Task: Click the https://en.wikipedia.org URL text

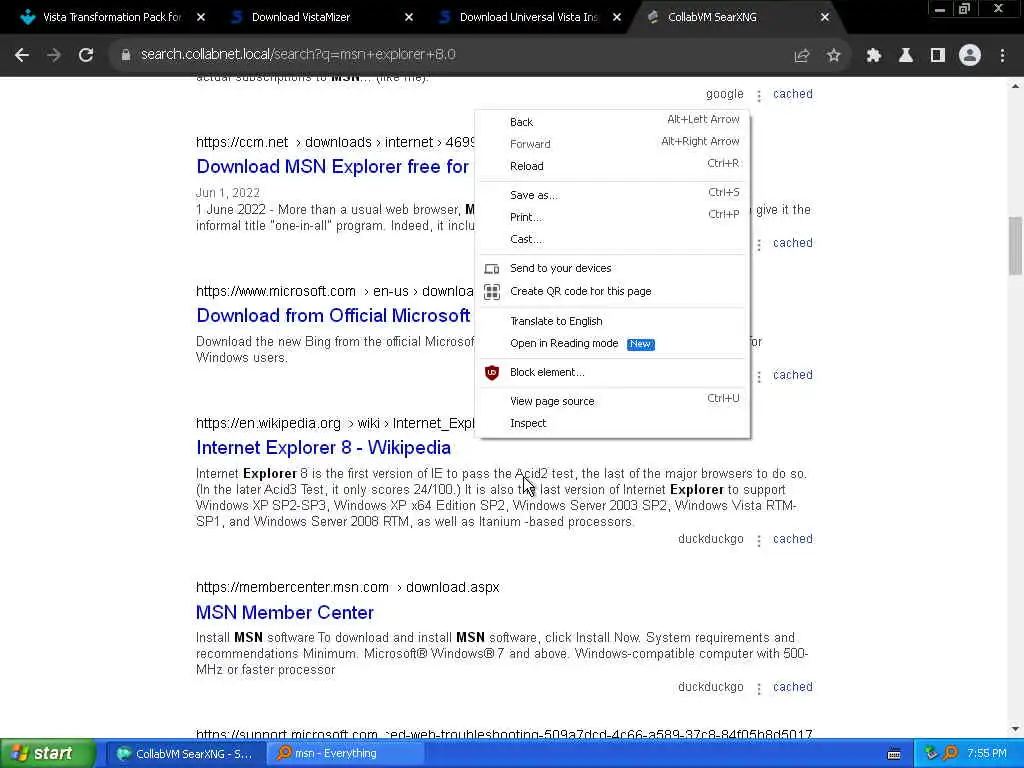Action: 268,424
